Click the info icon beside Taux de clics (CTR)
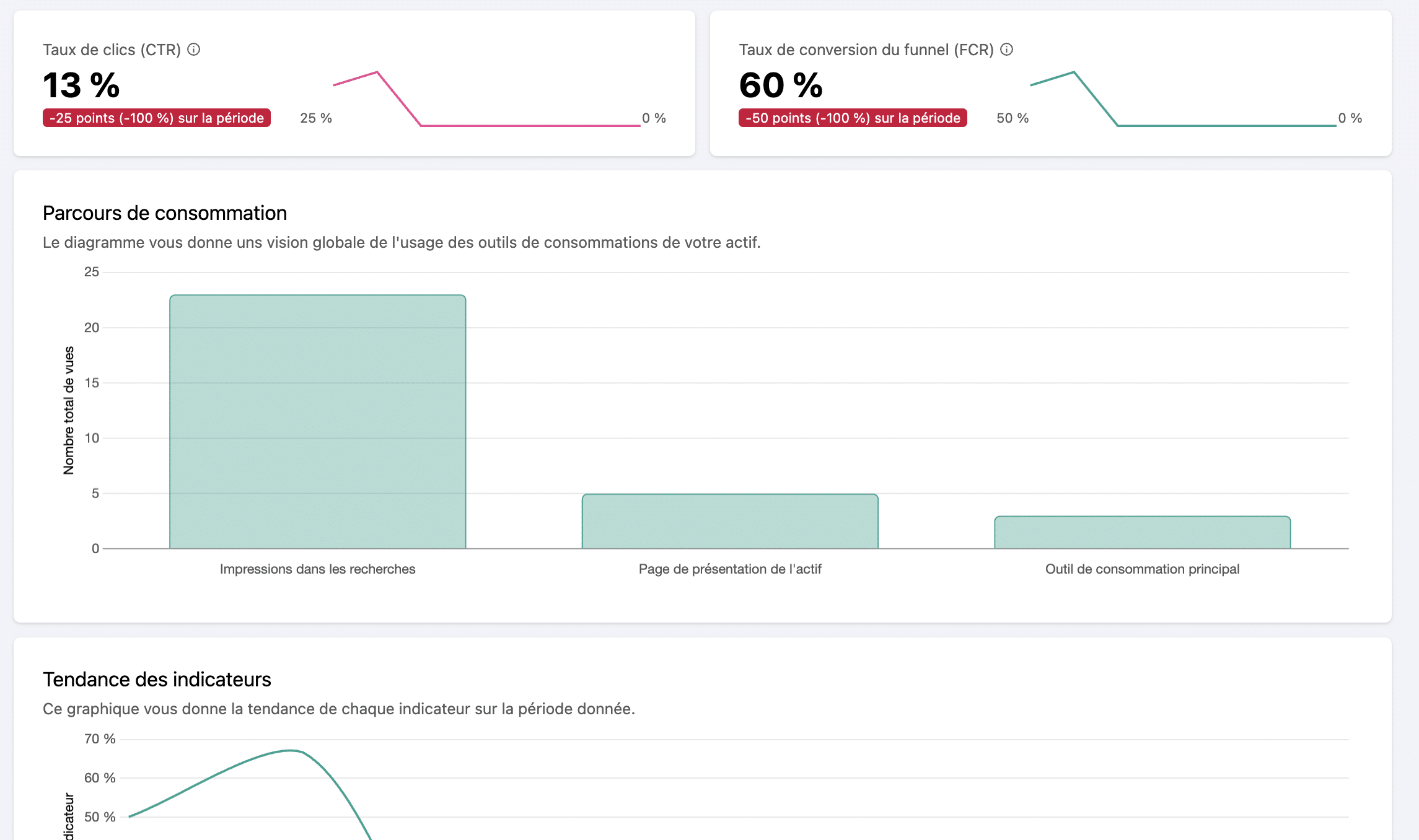Image resolution: width=1419 pixels, height=840 pixels. click(194, 50)
